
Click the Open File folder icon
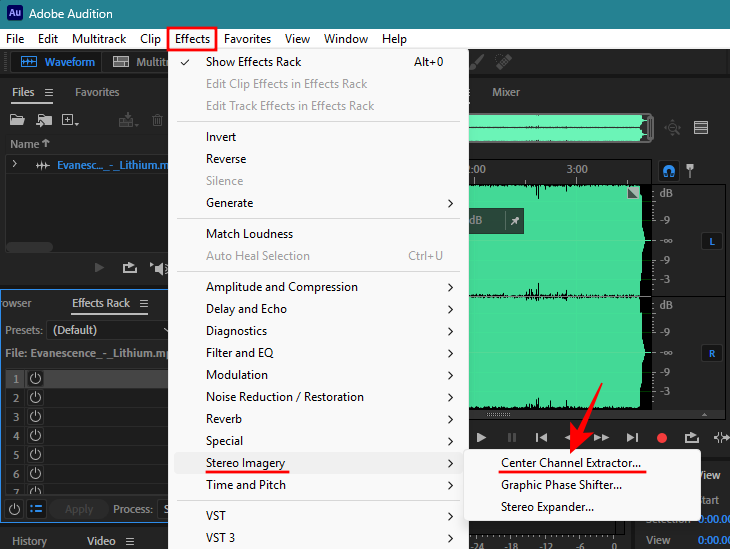(17, 120)
